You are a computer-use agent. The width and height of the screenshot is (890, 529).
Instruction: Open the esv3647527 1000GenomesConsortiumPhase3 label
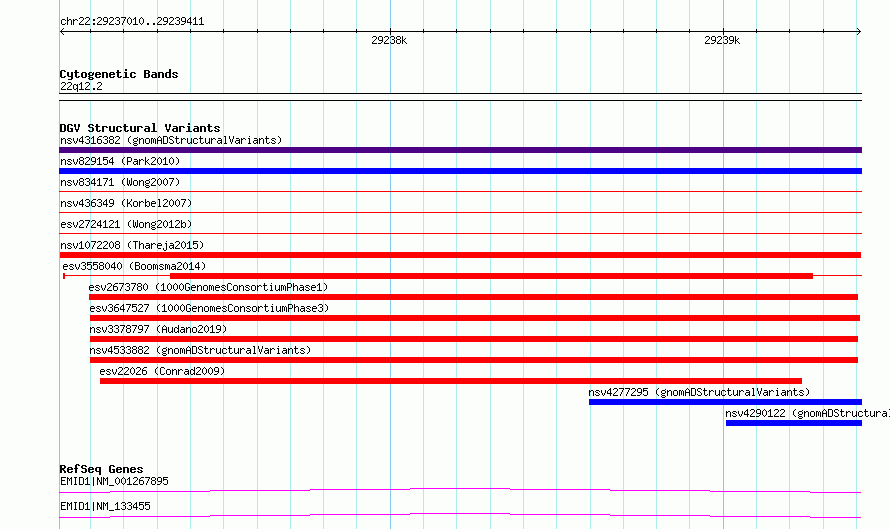[209, 308]
